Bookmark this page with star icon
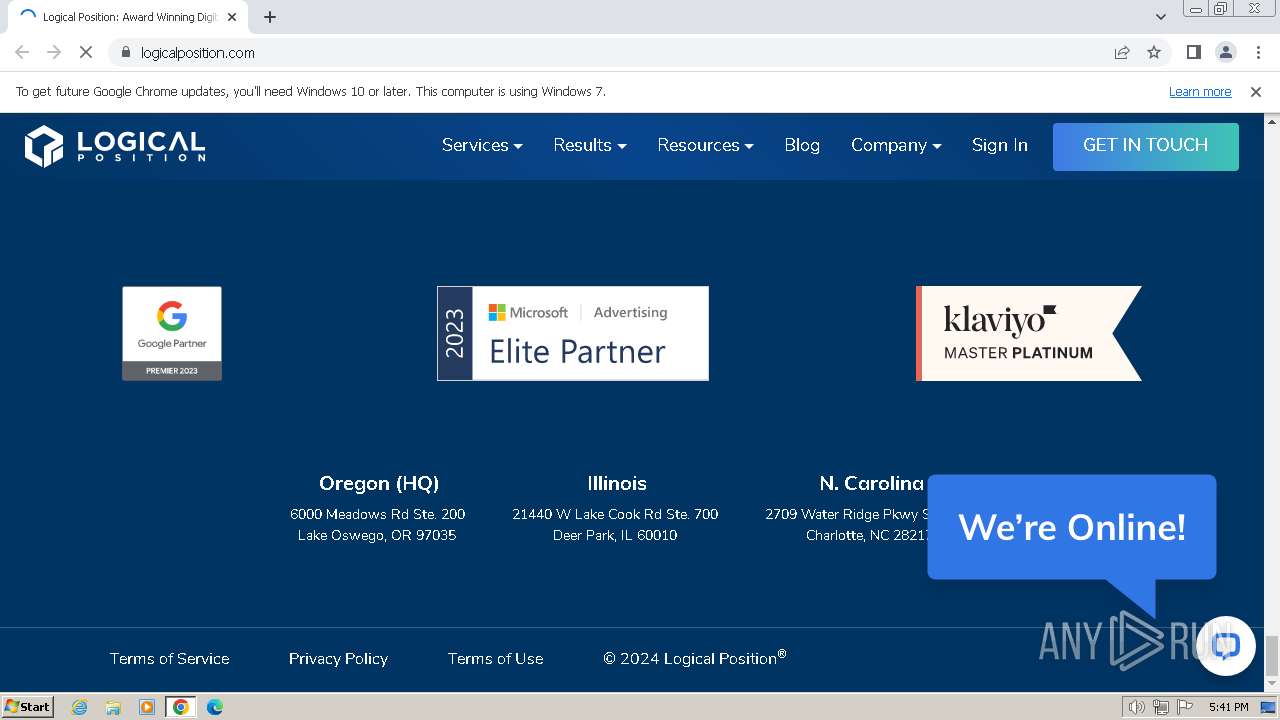1280x720 pixels. (x=1154, y=52)
